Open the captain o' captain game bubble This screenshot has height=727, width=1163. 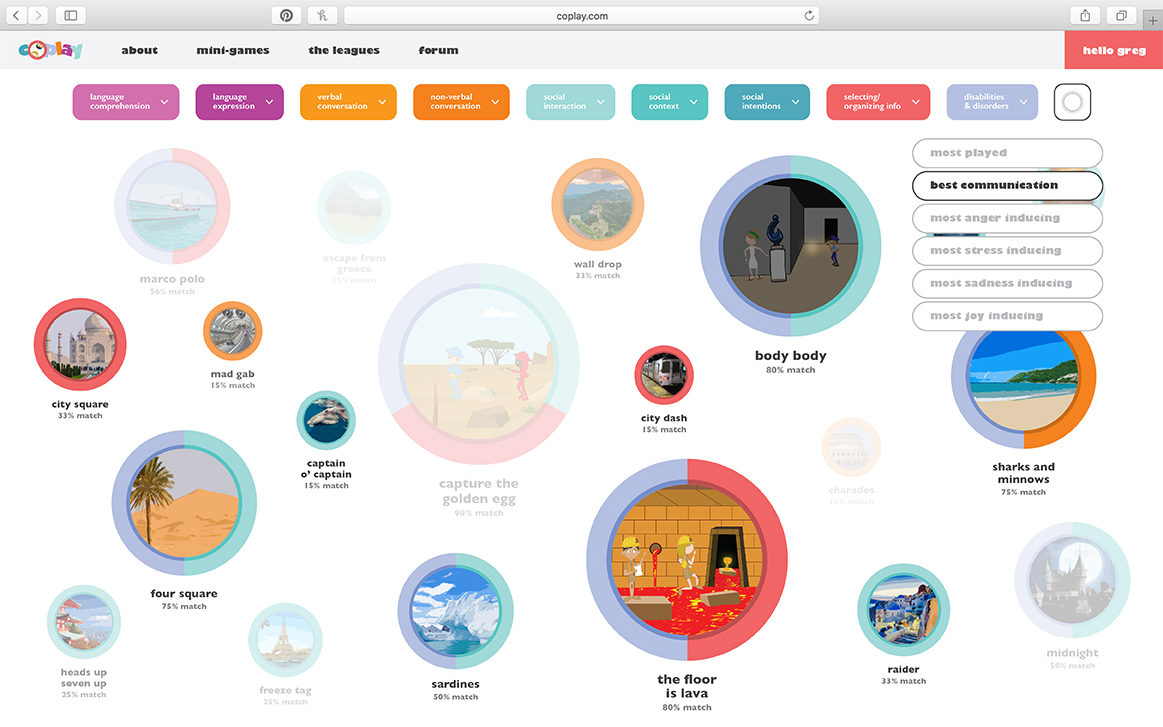coord(326,421)
